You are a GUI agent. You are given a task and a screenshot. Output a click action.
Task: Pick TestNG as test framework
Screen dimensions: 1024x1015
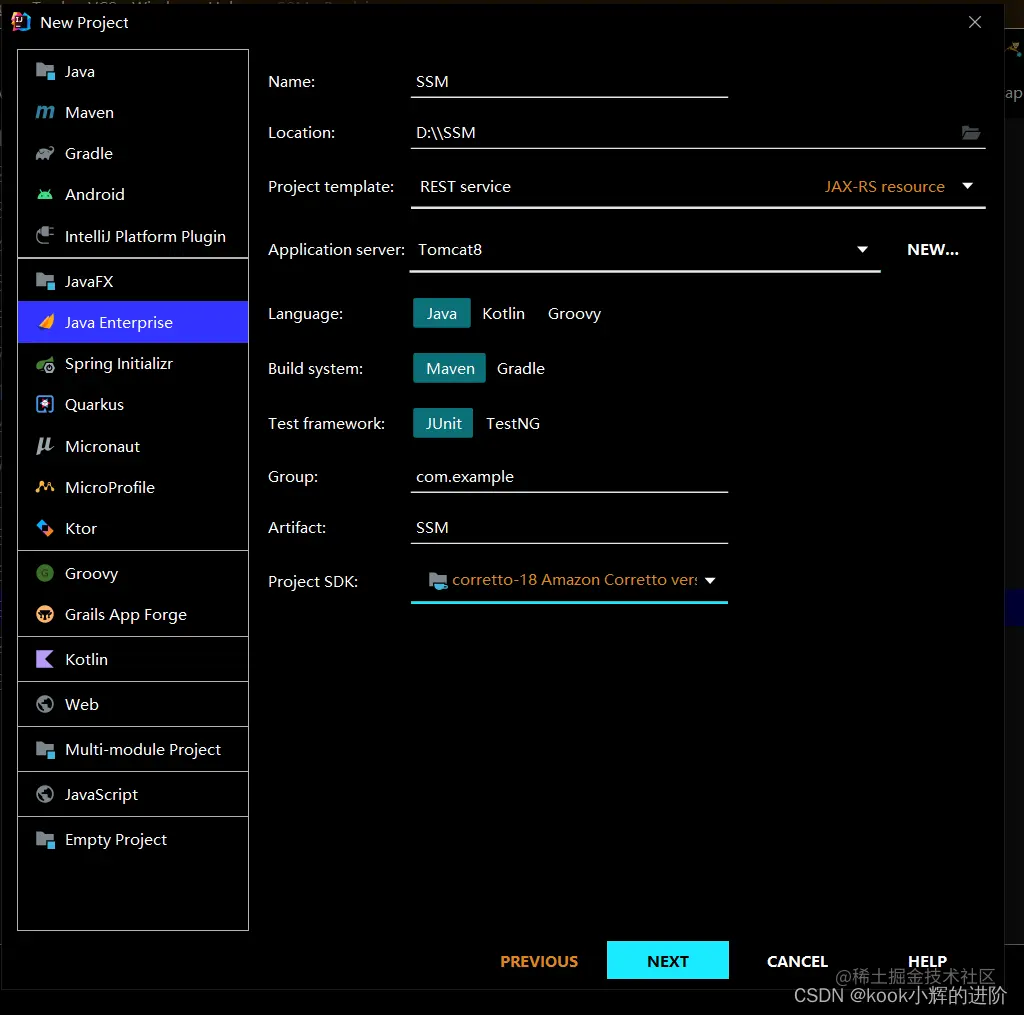[513, 423]
